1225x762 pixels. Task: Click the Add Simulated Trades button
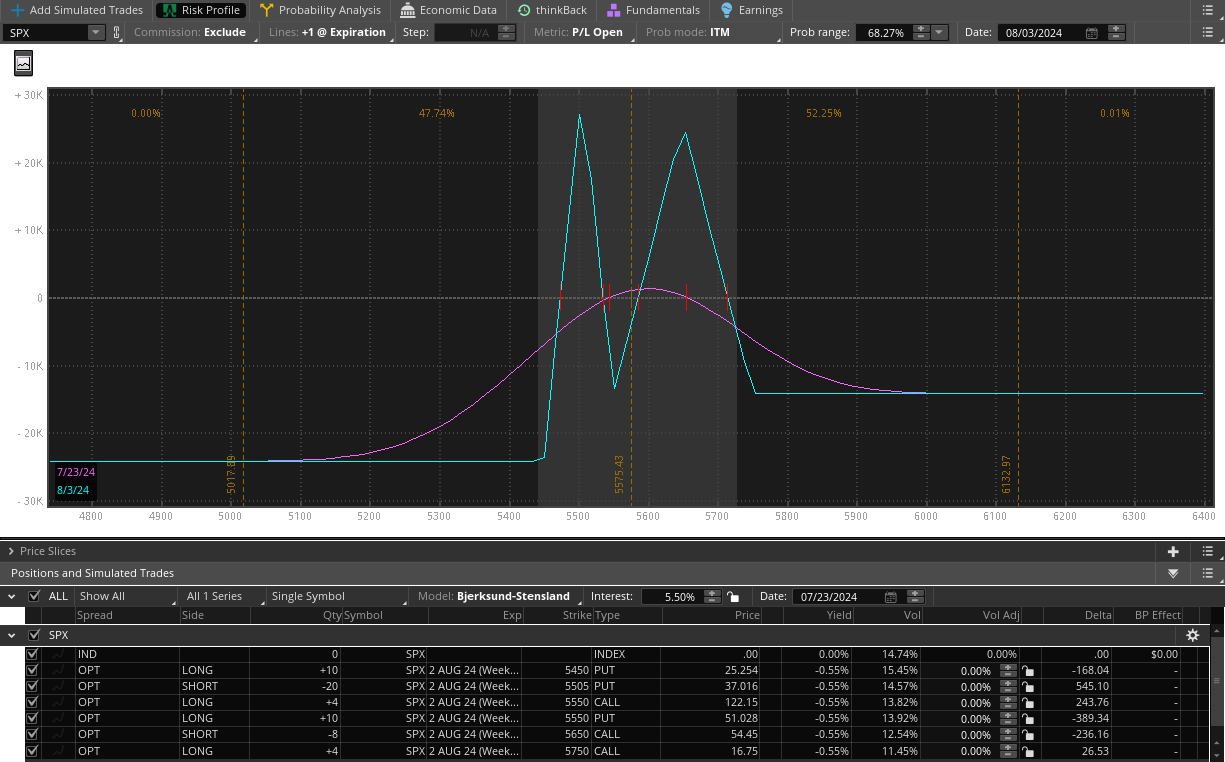(x=77, y=10)
